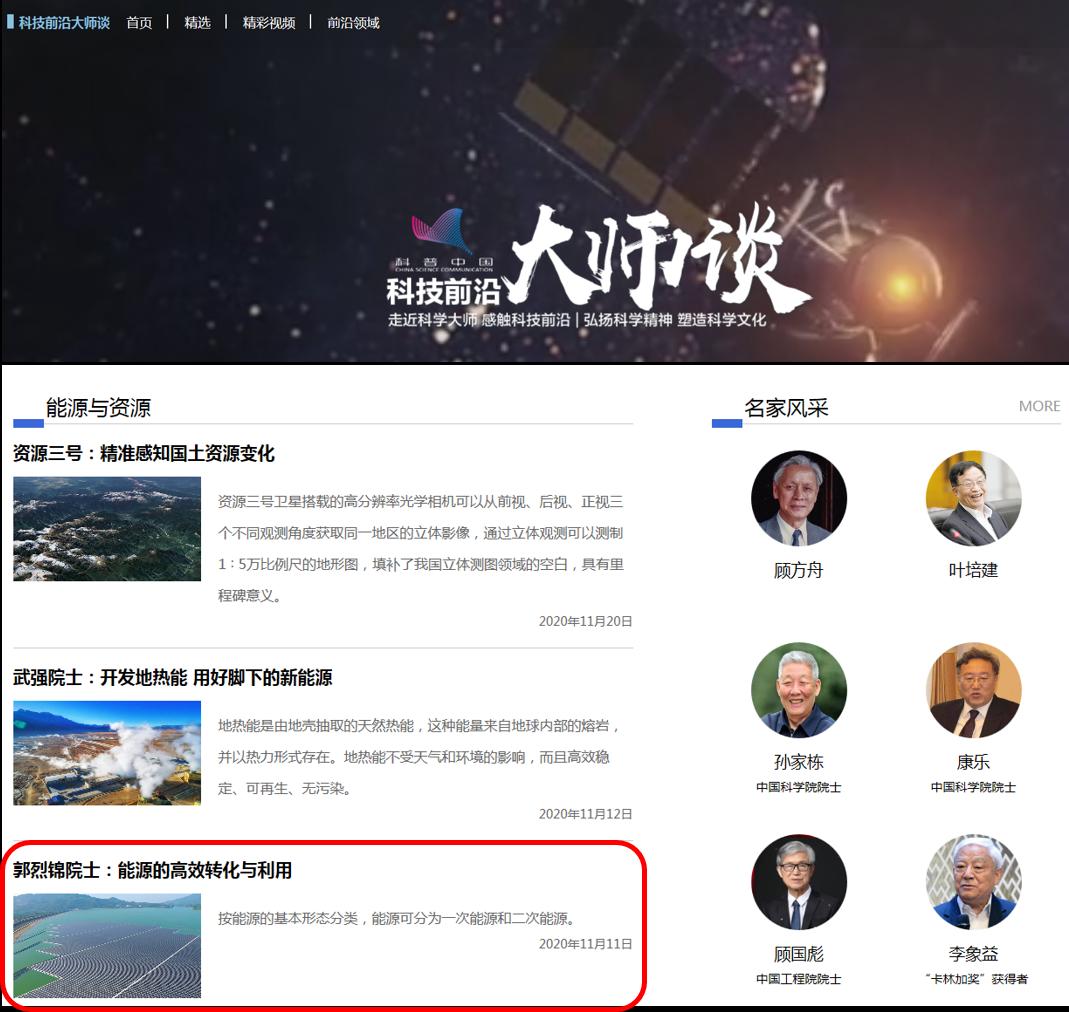Click the 科普中国 logo in banner
Image resolution: width=1069 pixels, height=1012 pixels.
click(x=444, y=242)
